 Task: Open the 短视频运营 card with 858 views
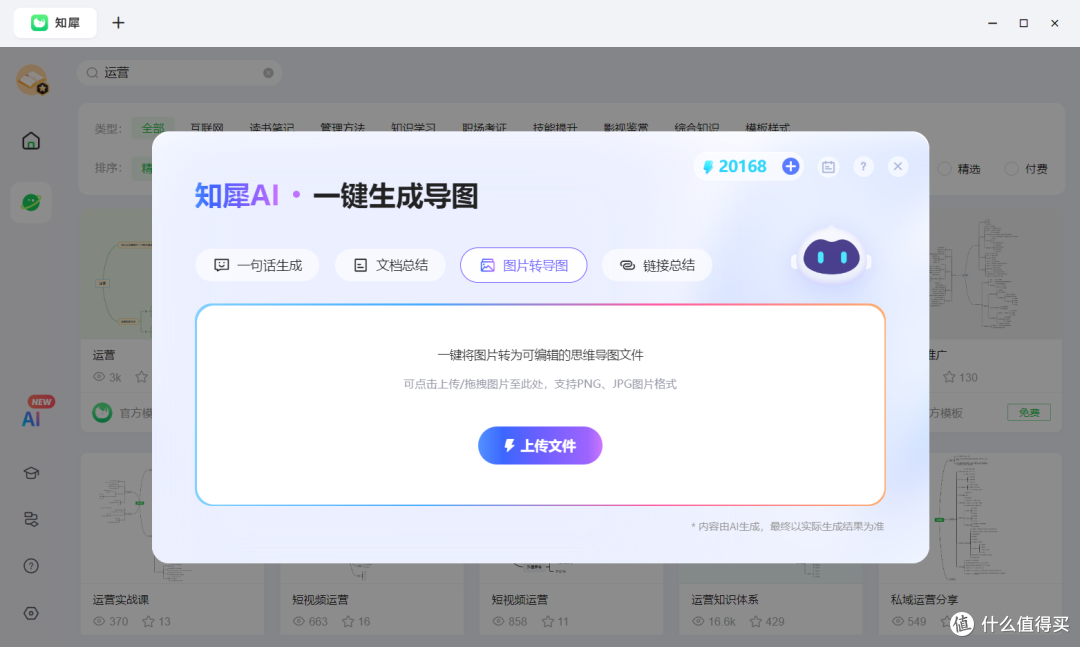[x=571, y=599]
